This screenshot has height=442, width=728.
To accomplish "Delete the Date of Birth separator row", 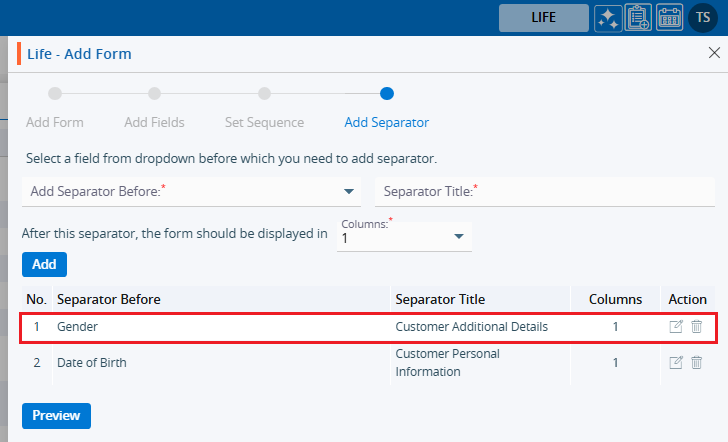I will click(x=697, y=362).
